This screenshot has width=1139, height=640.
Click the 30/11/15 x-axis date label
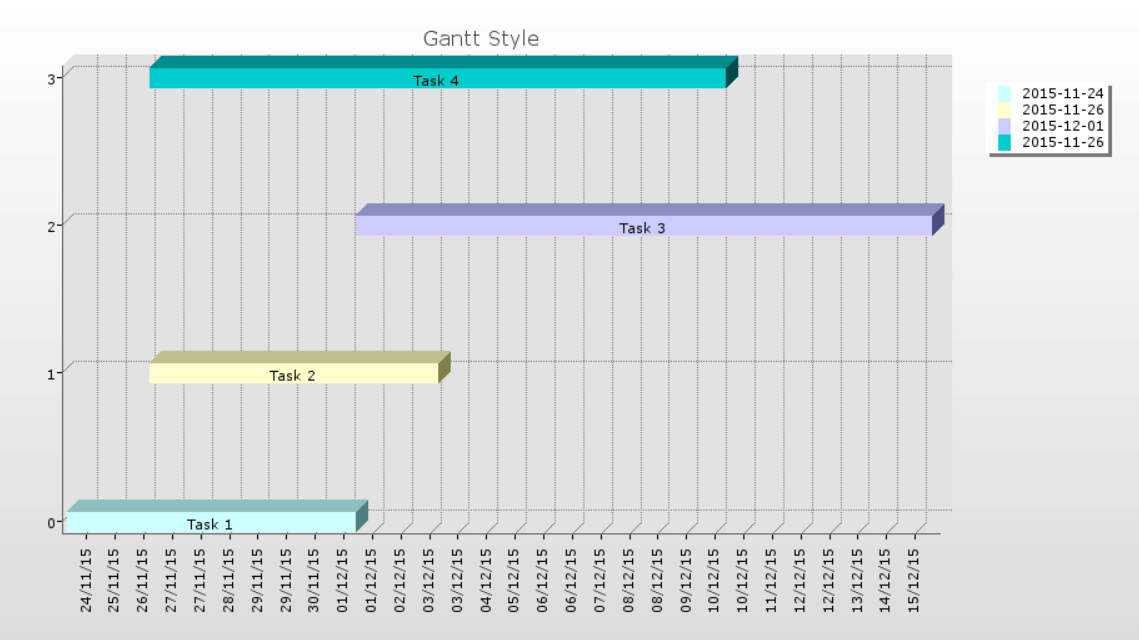tap(314, 580)
